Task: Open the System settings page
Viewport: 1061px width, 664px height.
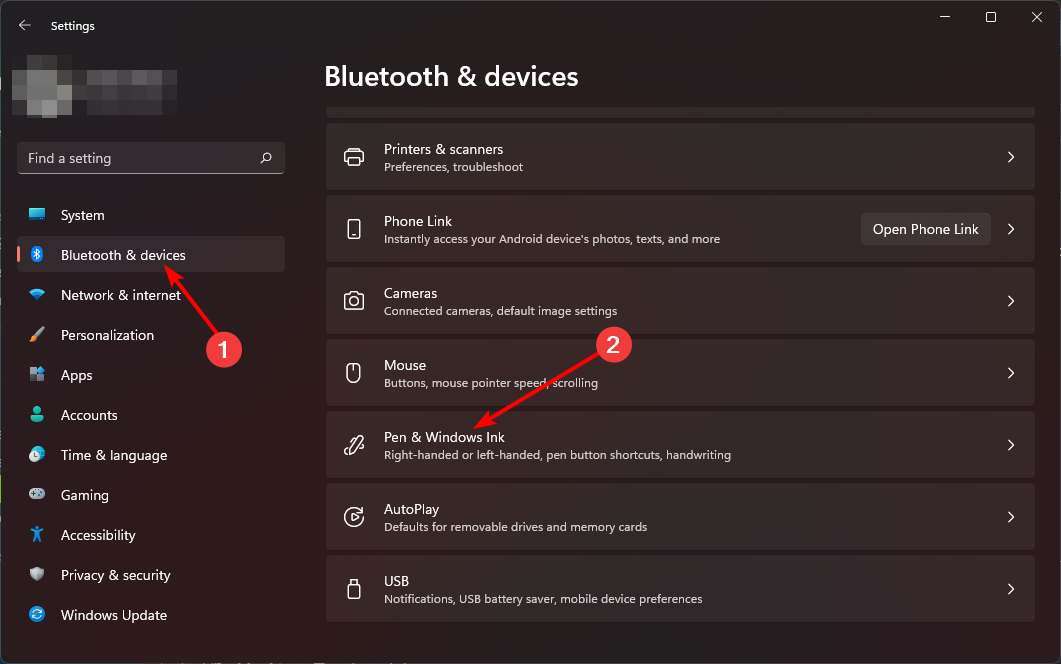Action: 82,215
